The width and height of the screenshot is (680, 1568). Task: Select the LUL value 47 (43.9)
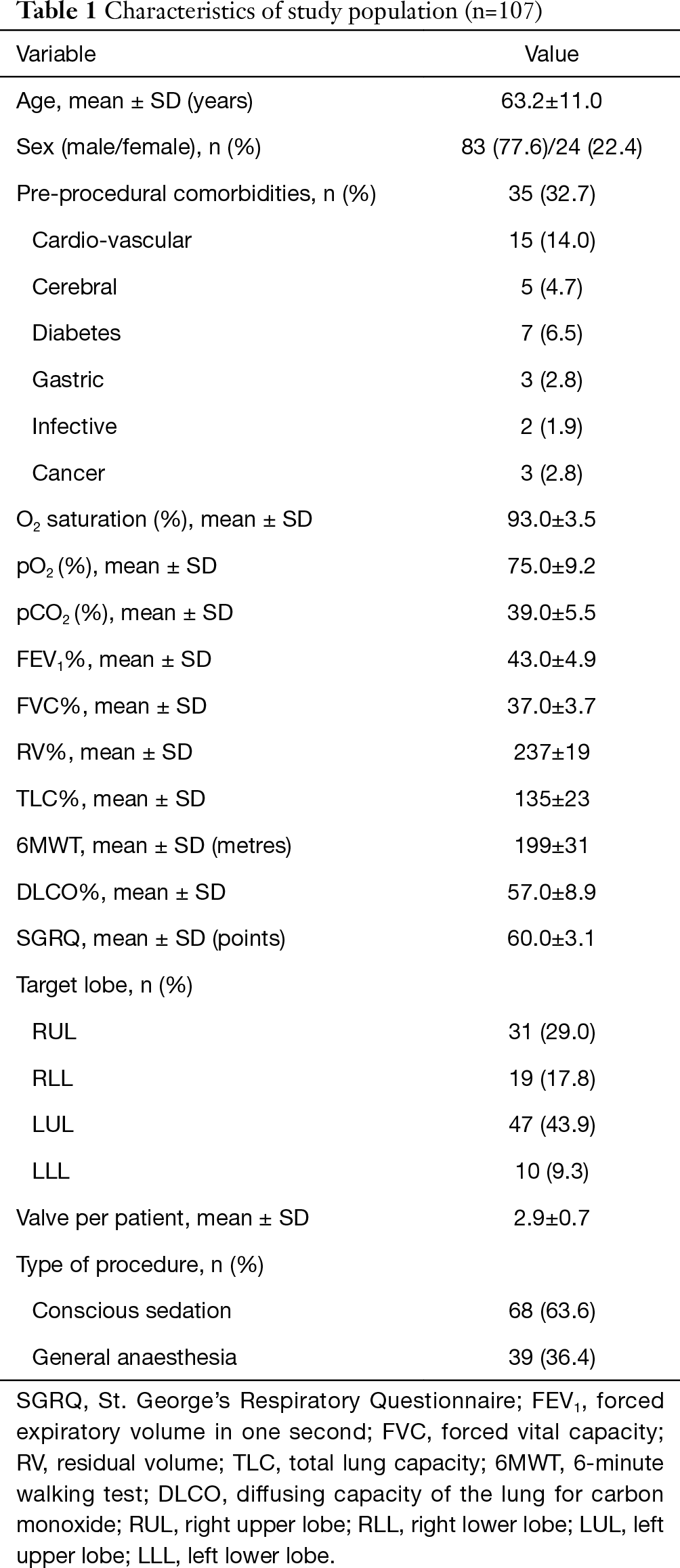(x=551, y=1125)
